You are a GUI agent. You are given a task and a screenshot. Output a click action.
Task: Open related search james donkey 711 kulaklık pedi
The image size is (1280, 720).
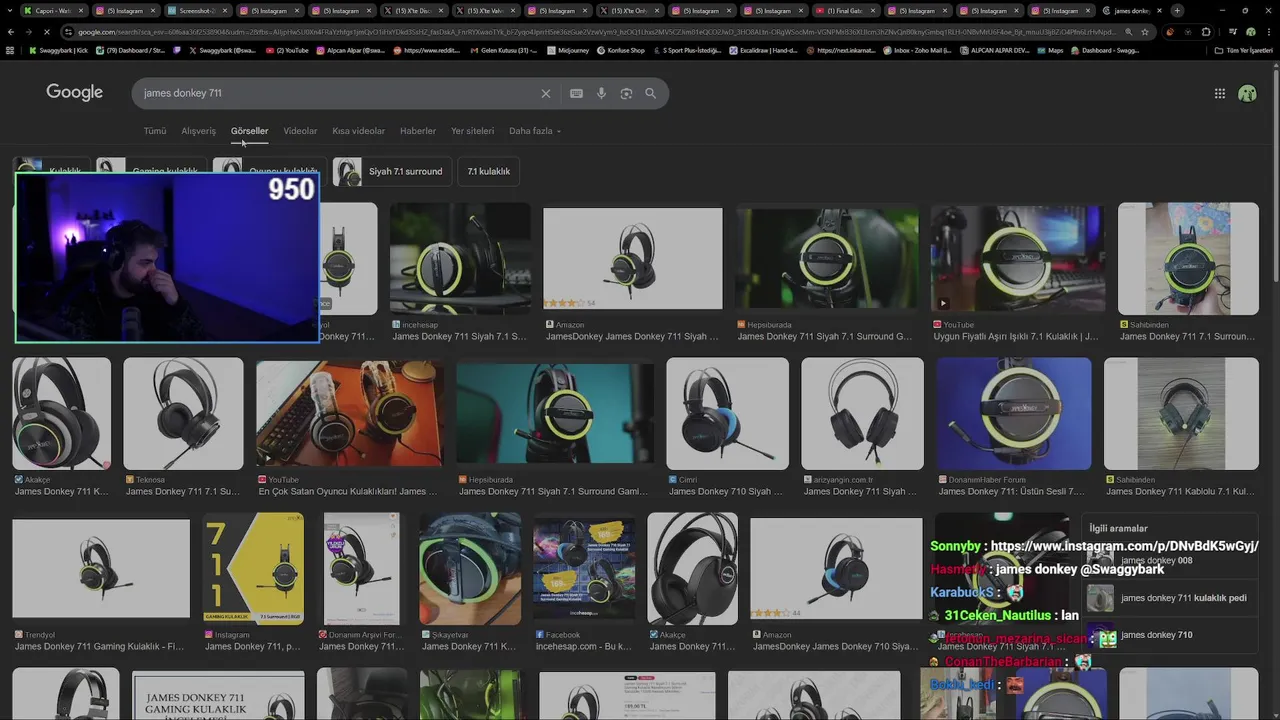point(1172,598)
